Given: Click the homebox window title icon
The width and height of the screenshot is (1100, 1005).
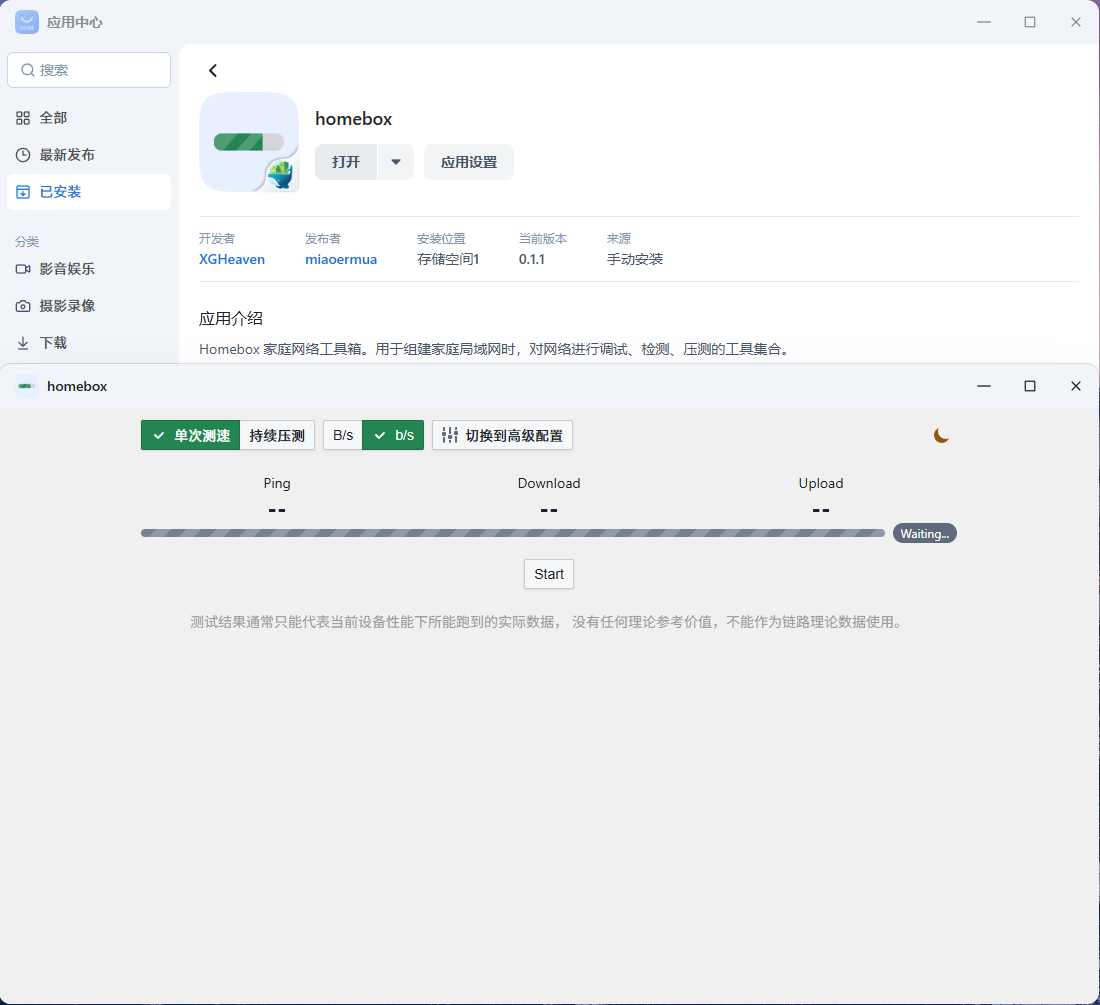Looking at the screenshot, I should tap(27, 386).
